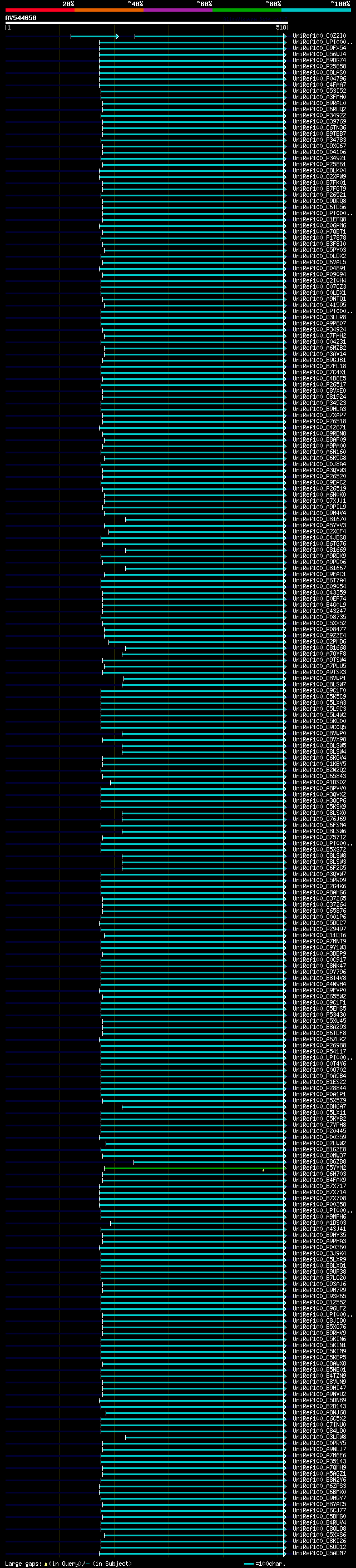Select hit label UniRef100_C6TN36
The height and width of the screenshot is (1568, 356).
(x=319, y=128)
